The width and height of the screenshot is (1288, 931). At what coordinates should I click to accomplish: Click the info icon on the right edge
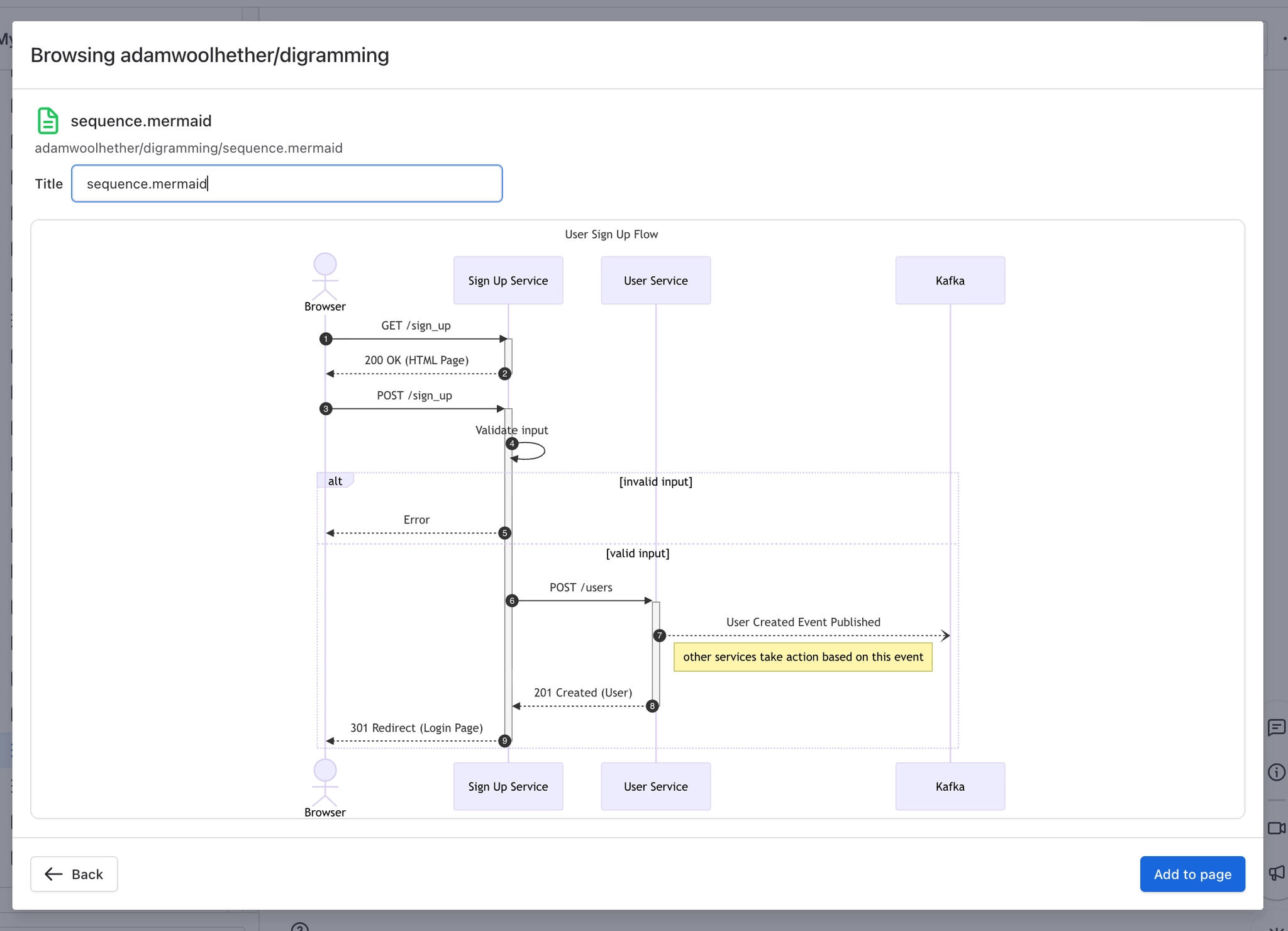pyautogui.click(x=1277, y=772)
